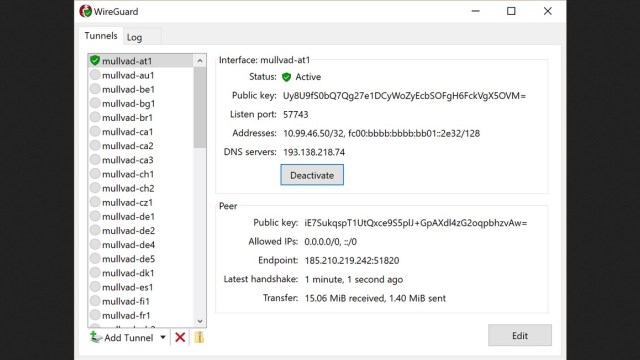Select the mullvad-dk1 tunnel

[x=141, y=273]
